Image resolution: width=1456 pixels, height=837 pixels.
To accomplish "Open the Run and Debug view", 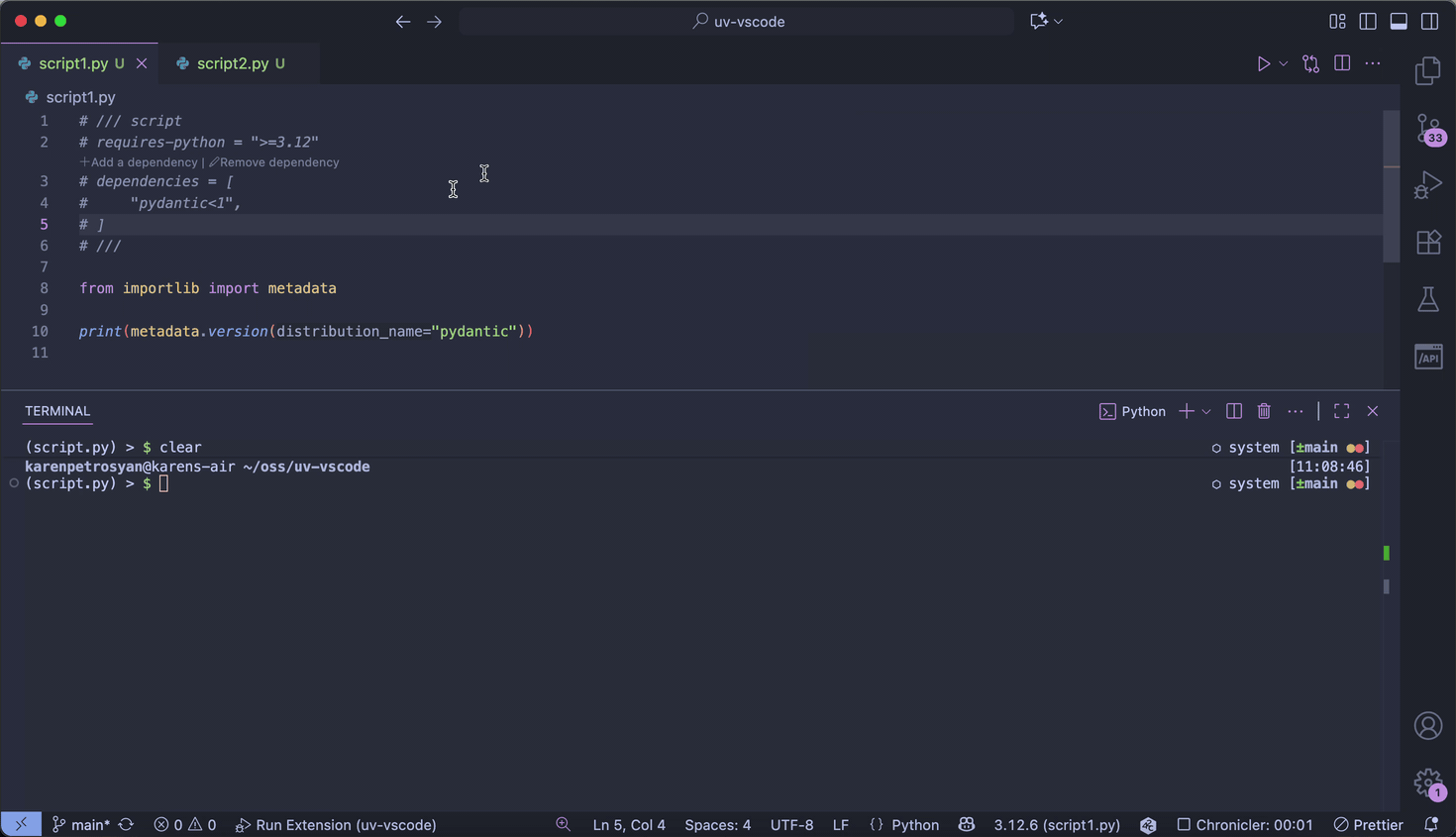I will 1428,185.
